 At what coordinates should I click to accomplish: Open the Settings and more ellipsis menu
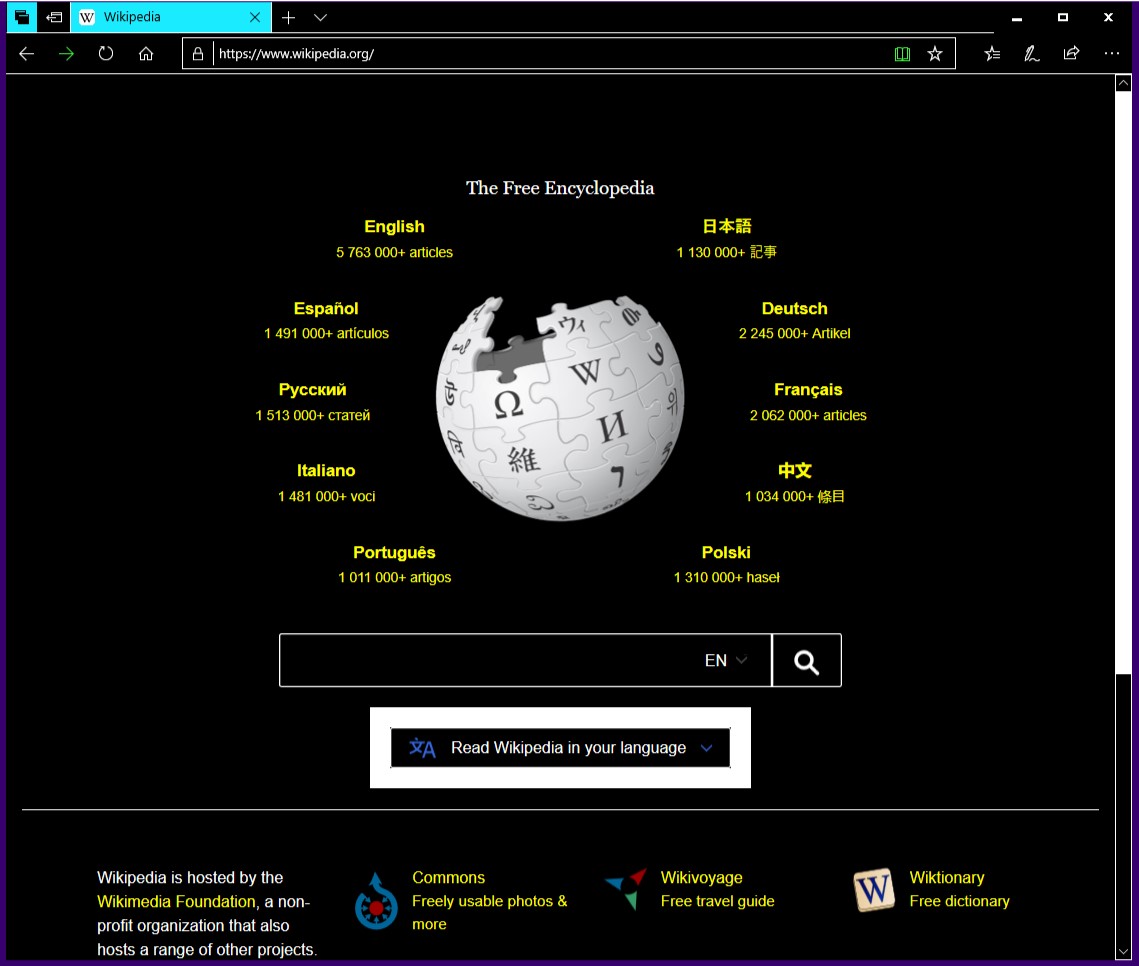[x=1111, y=54]
